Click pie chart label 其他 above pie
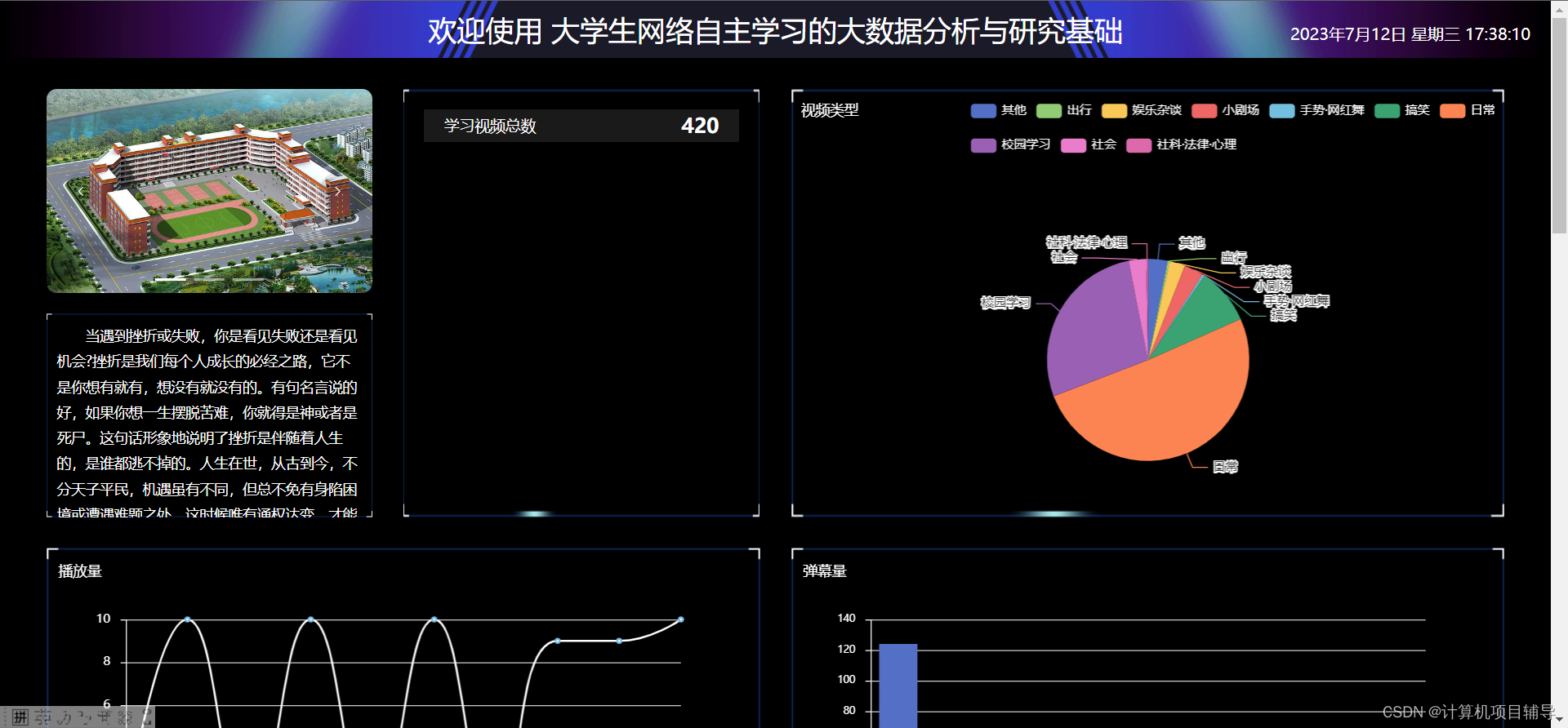 (1192, 242)
